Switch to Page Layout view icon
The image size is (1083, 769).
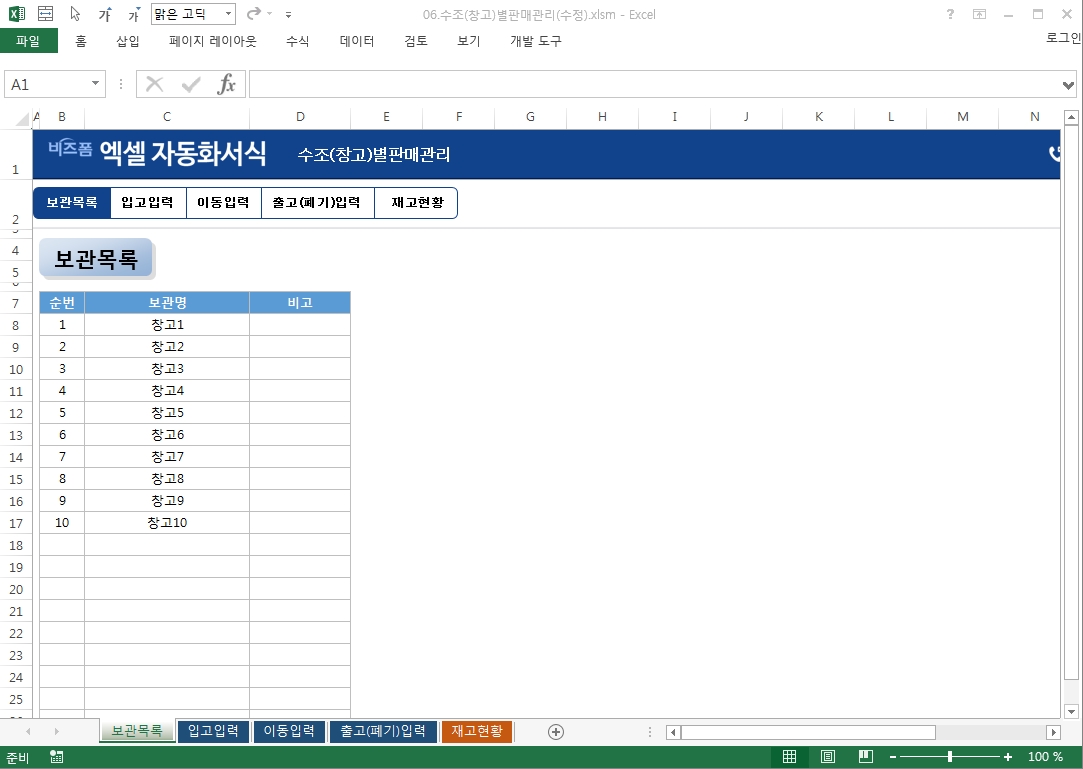[x=827, y=757]
